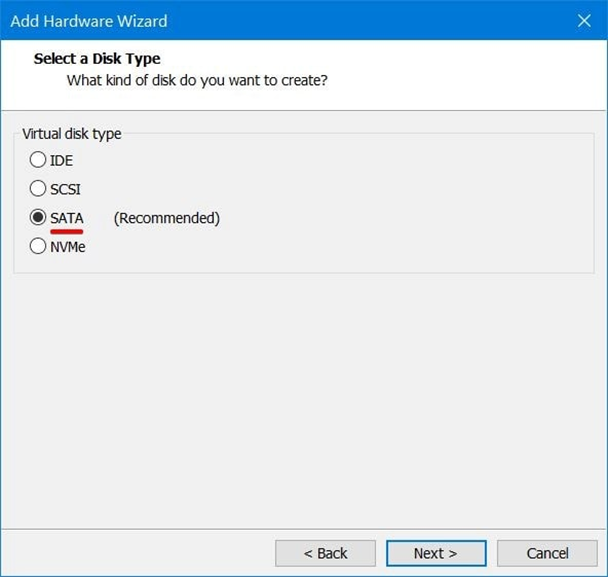Choose the SCSI radio button circle
The width and height of the screenshot is (608, 577).
tap(38, 188)
